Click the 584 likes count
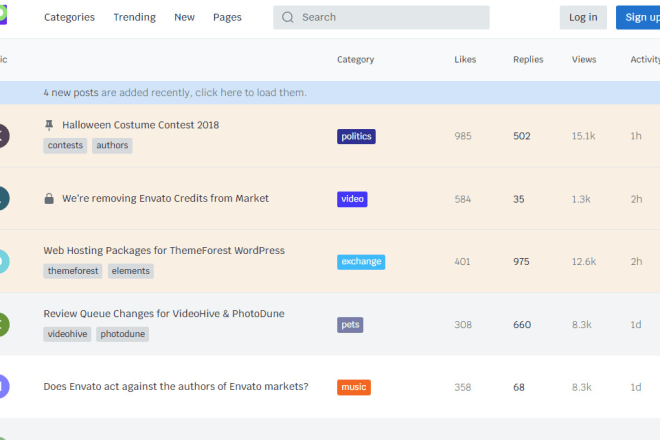The height and width of the screenshot is (440, 660). [463, 199]
